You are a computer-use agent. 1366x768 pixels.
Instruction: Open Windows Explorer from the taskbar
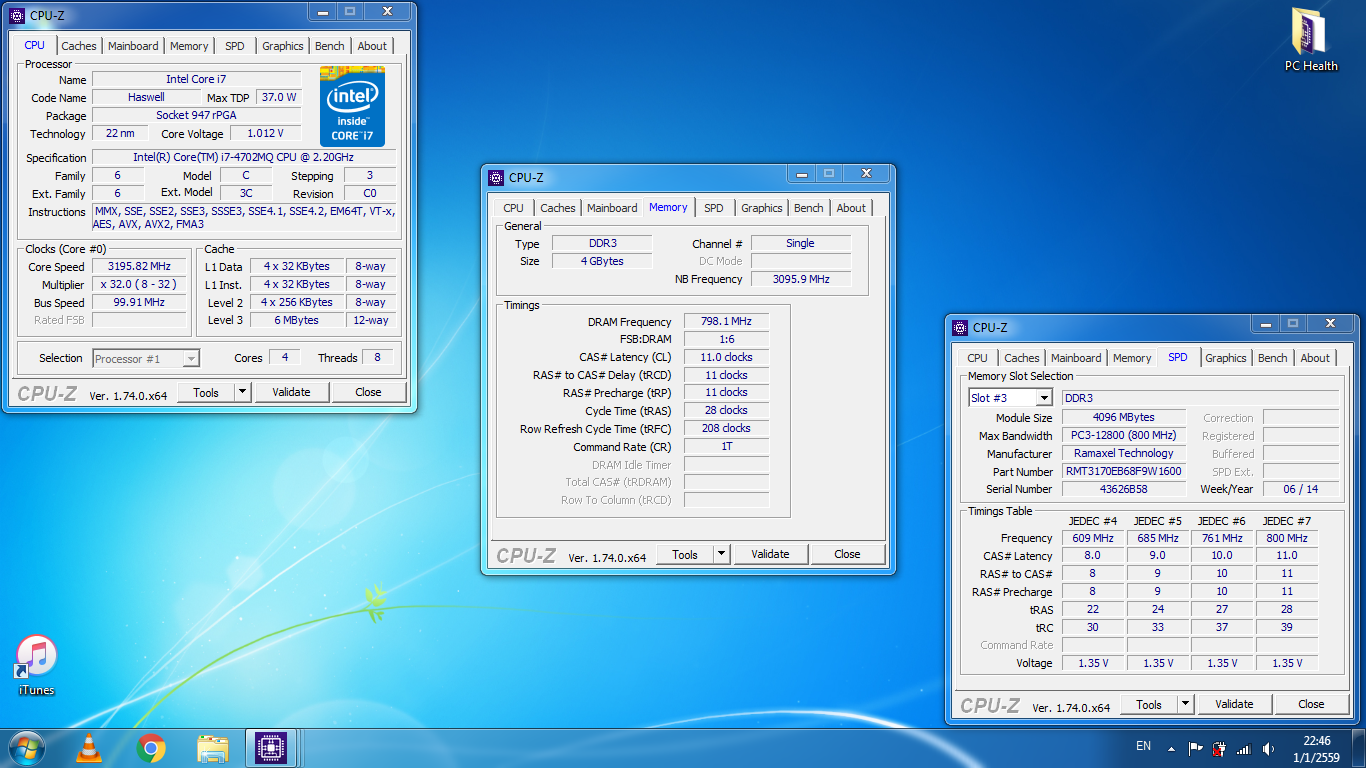click(212, 748)
